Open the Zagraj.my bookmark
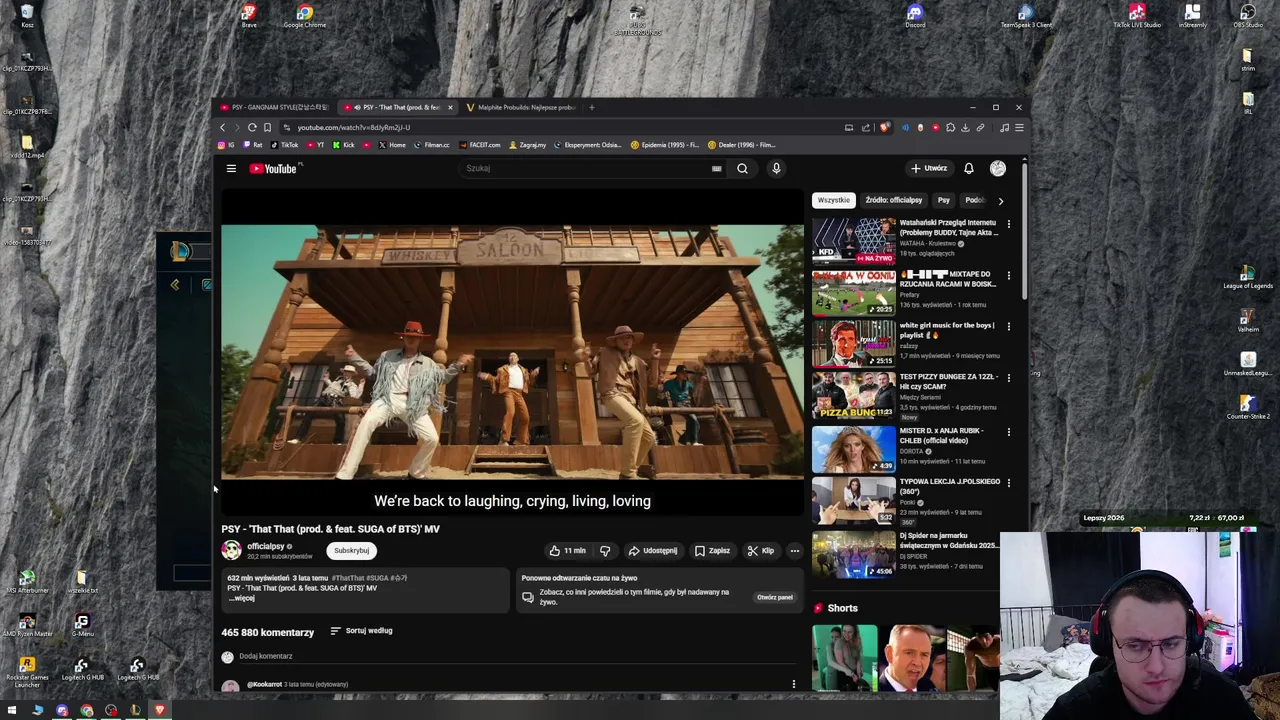The image size is (1280, 720). coord(527,145)
